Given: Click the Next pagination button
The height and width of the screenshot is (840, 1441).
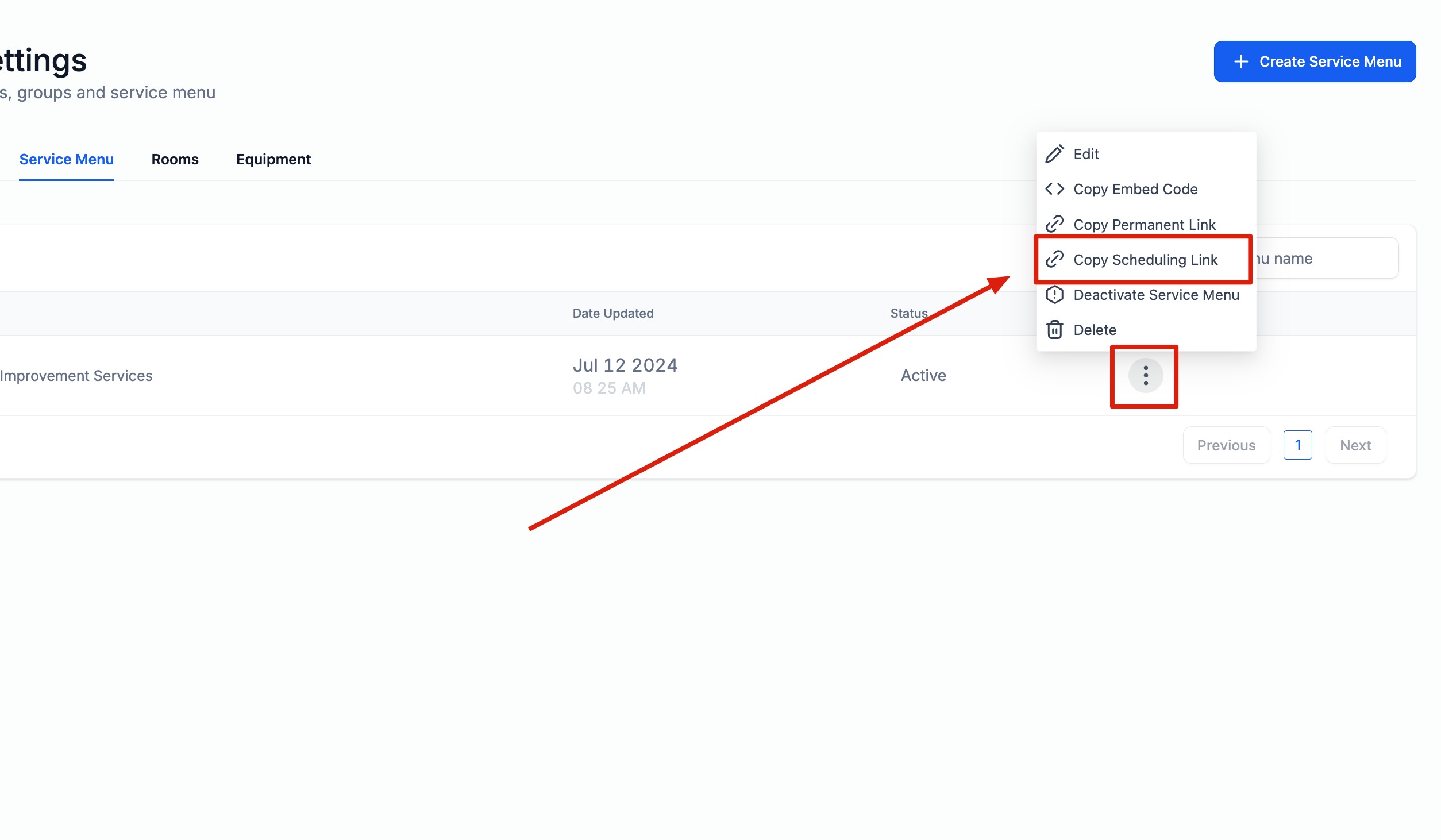Looking at the screenshot, I should [x=1355, y=445].
